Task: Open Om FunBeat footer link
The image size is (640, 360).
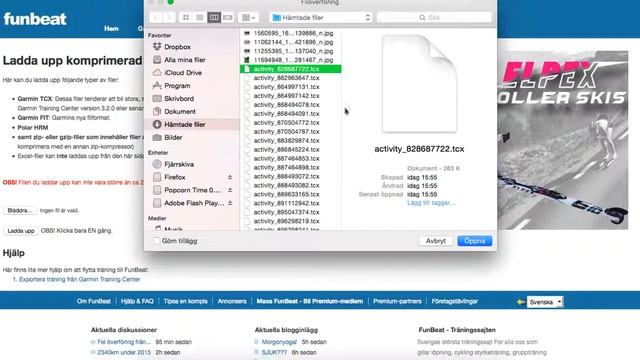Action: click(94, 301)
